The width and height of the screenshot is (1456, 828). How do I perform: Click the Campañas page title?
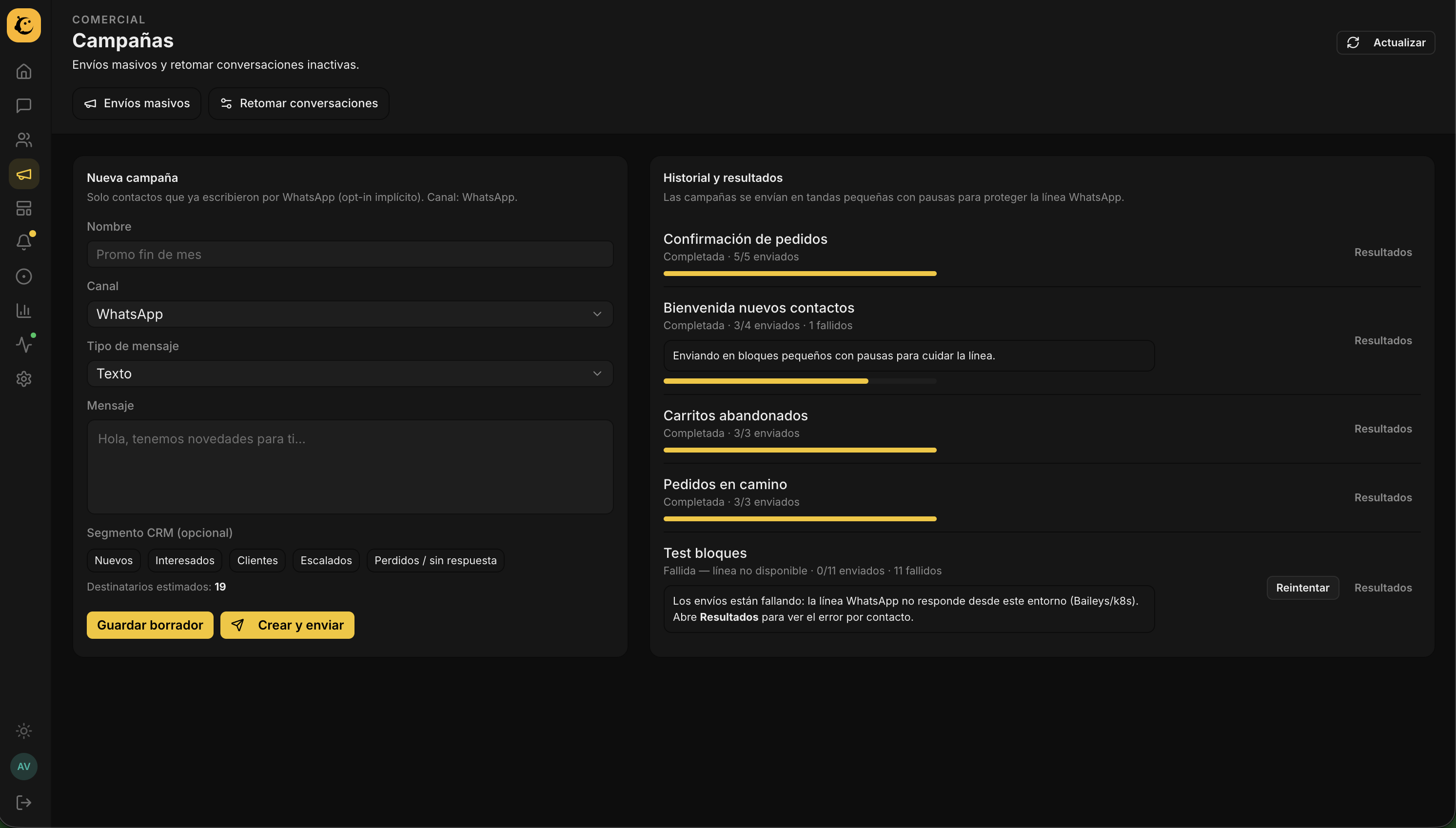coord(123,40)
